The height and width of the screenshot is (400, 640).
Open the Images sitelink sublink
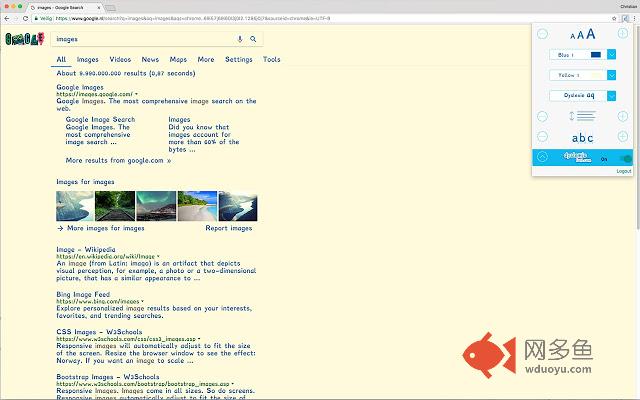pyautogui.click(x=179, y=120)
